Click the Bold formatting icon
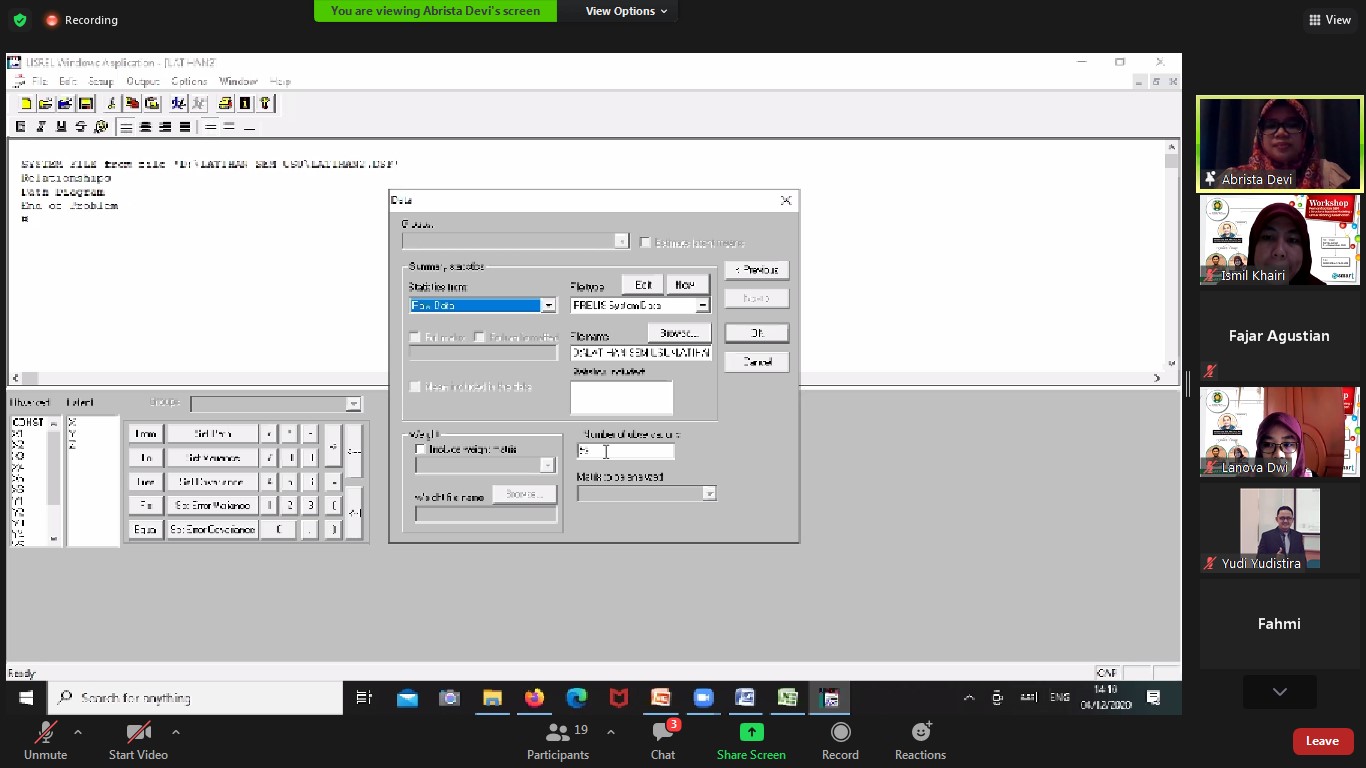The height and width of the screenshot is (768, 1366). 21,127
